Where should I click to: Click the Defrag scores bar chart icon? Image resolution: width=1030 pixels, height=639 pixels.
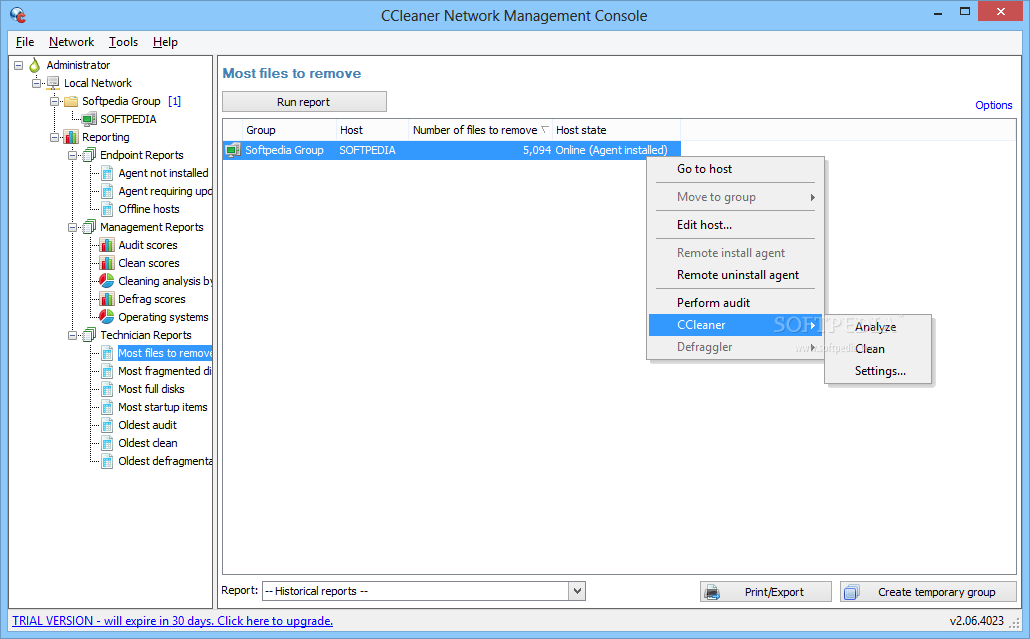(107, 299)
